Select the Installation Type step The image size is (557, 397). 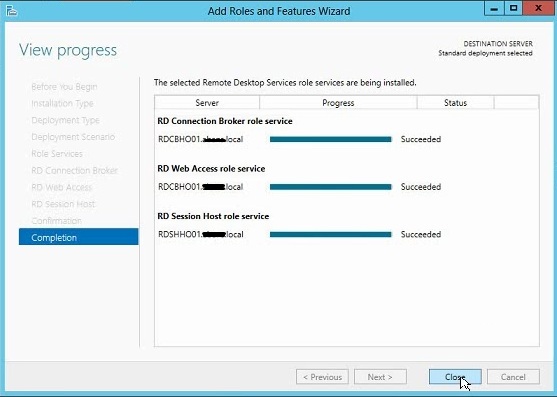[62, 103]
